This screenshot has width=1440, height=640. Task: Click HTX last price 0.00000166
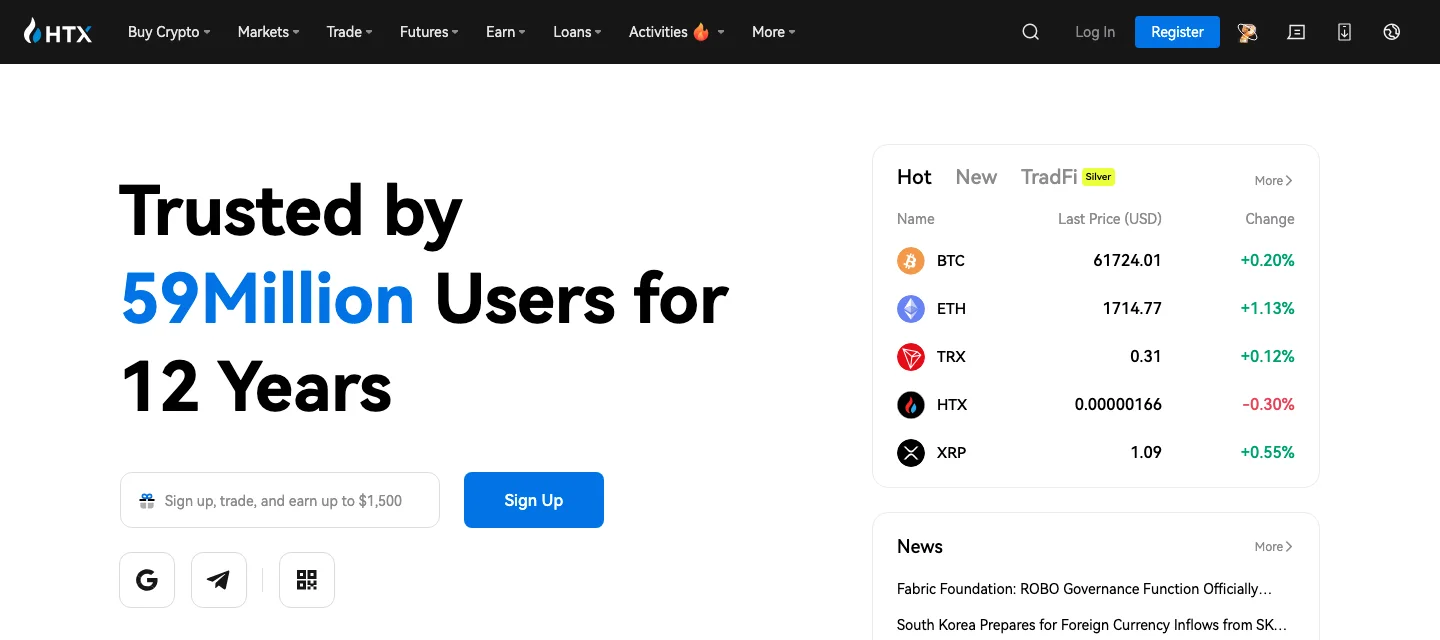[x=1118, y=405]
